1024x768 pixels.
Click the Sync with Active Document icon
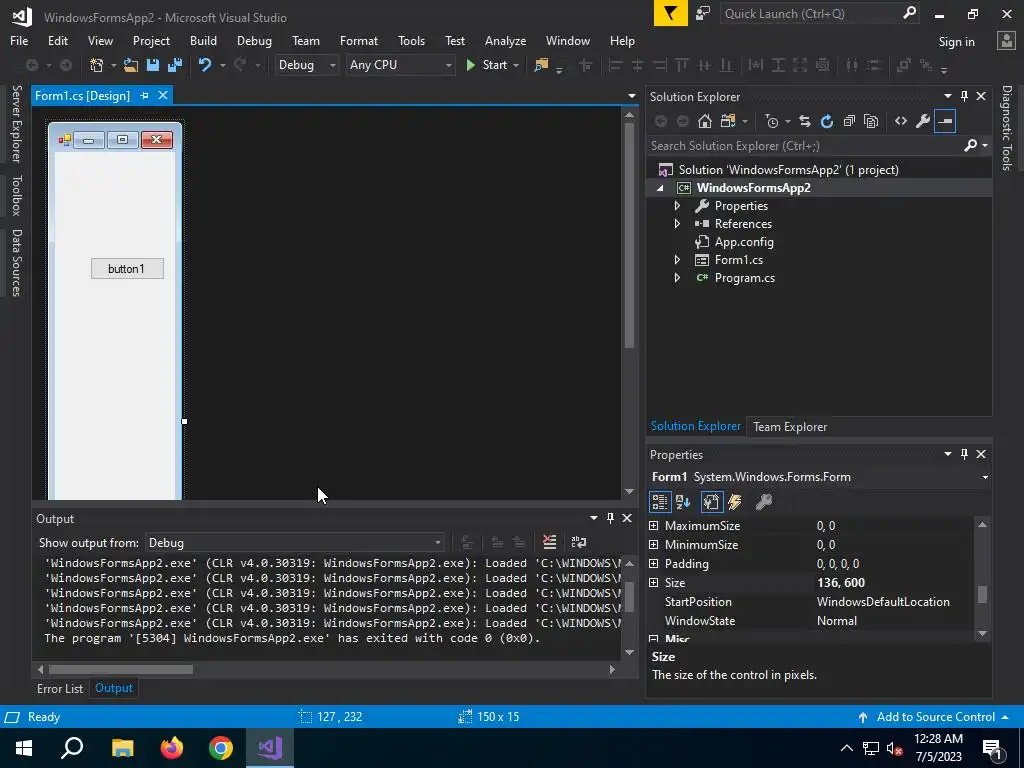(805, 121)
